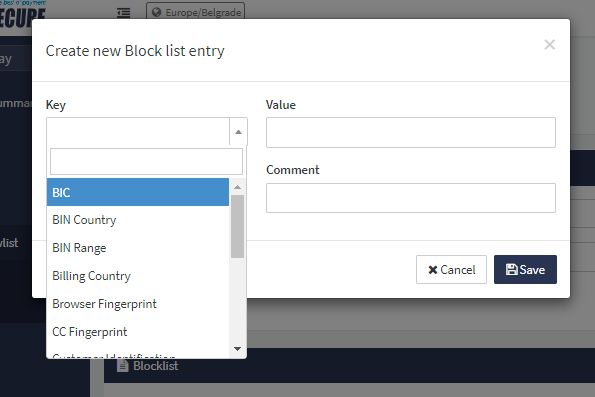
Task: Focus the Key dropdown search field
Action: pos(146,161)
